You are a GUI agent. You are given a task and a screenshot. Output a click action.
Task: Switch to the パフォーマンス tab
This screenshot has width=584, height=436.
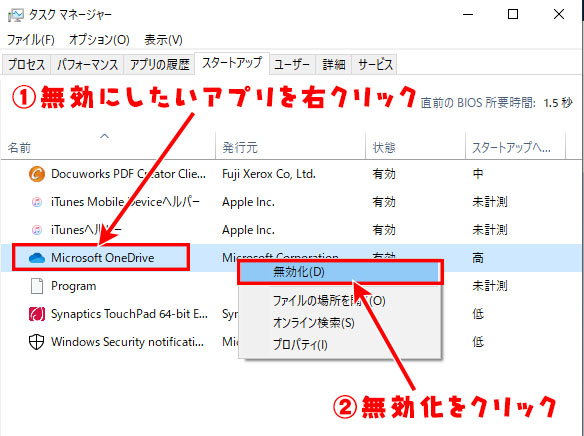pyautogui.click(x=87, y=64)
